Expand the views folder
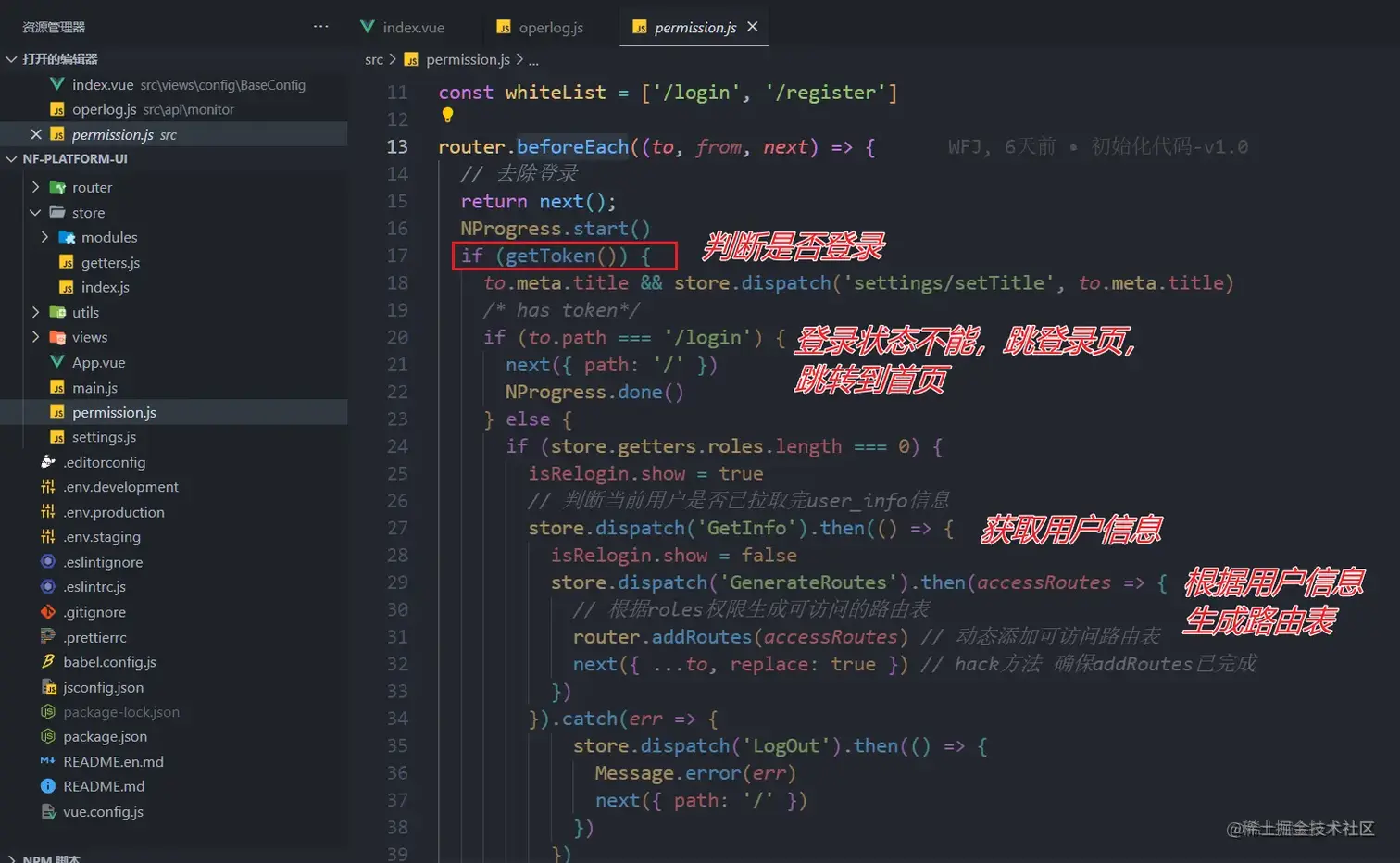 click(35, 337)
